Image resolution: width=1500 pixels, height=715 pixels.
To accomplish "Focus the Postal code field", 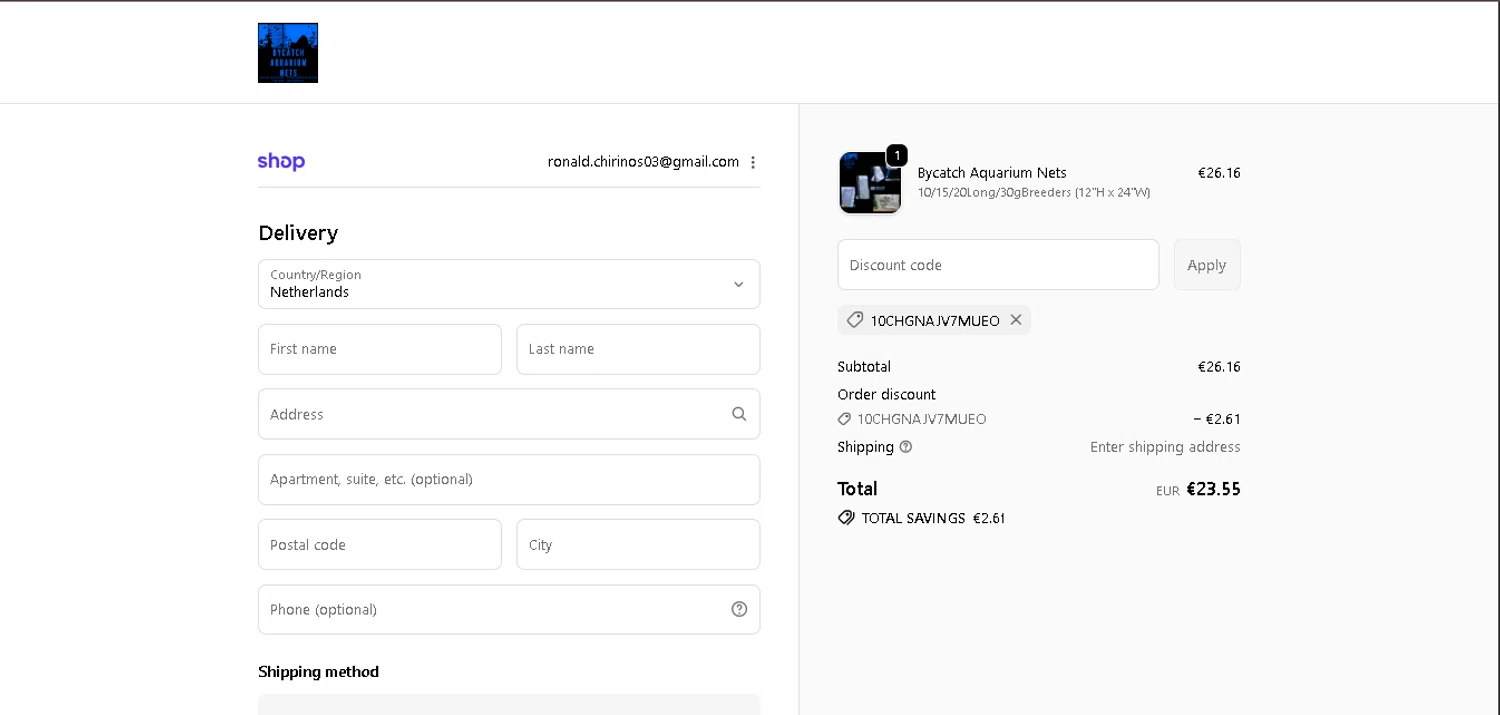I will click(380, 545).
